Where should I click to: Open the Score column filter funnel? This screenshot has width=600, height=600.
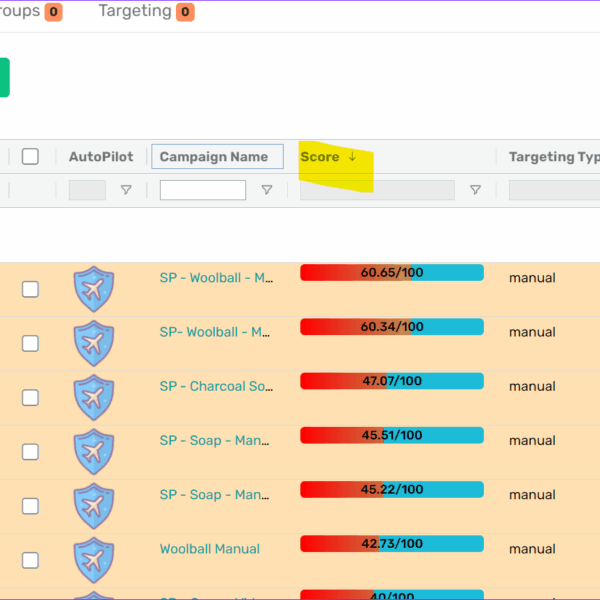pos(475,190)
